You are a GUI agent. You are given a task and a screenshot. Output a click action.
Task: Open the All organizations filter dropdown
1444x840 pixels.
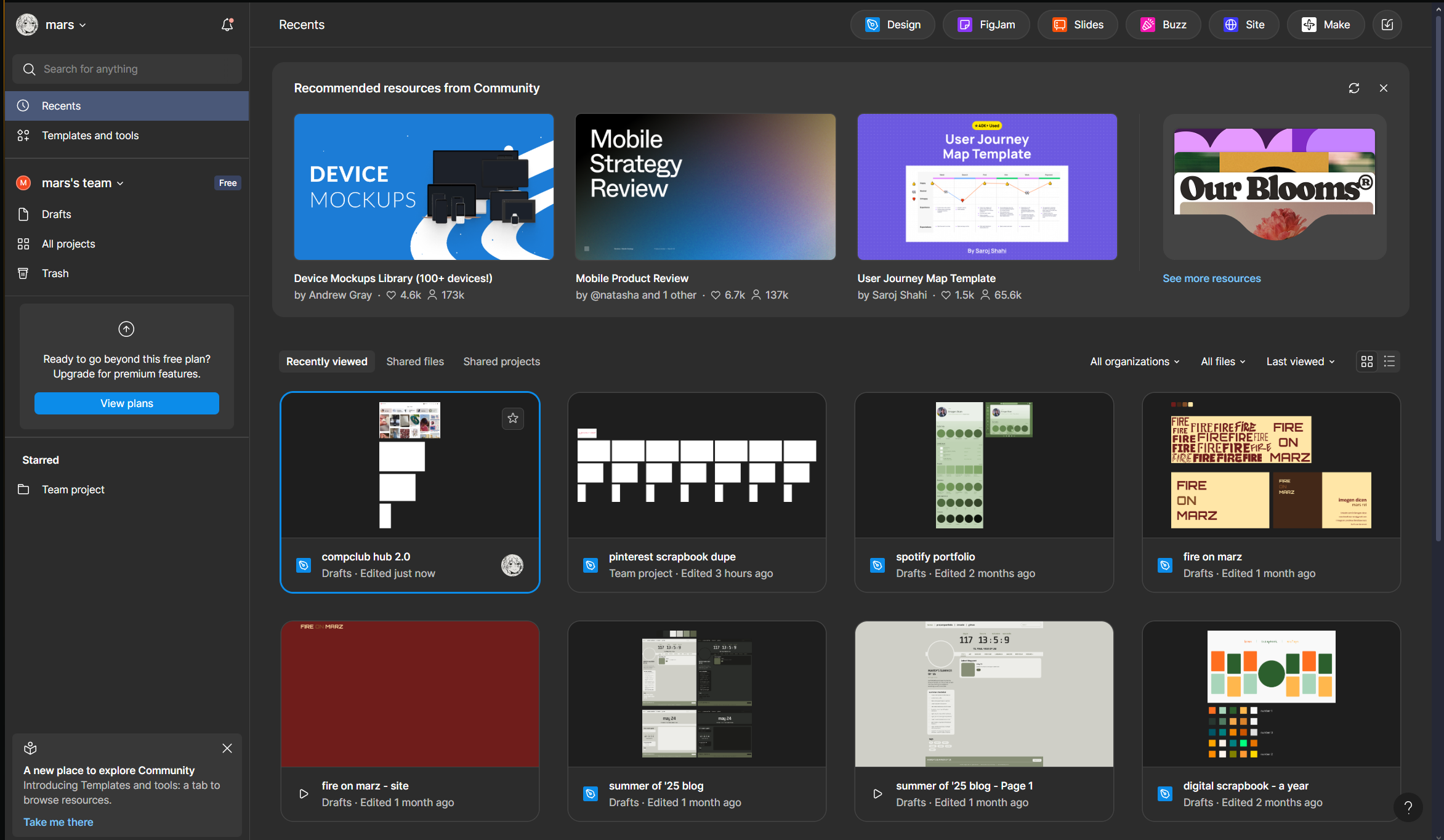[x=1134, y=361]
